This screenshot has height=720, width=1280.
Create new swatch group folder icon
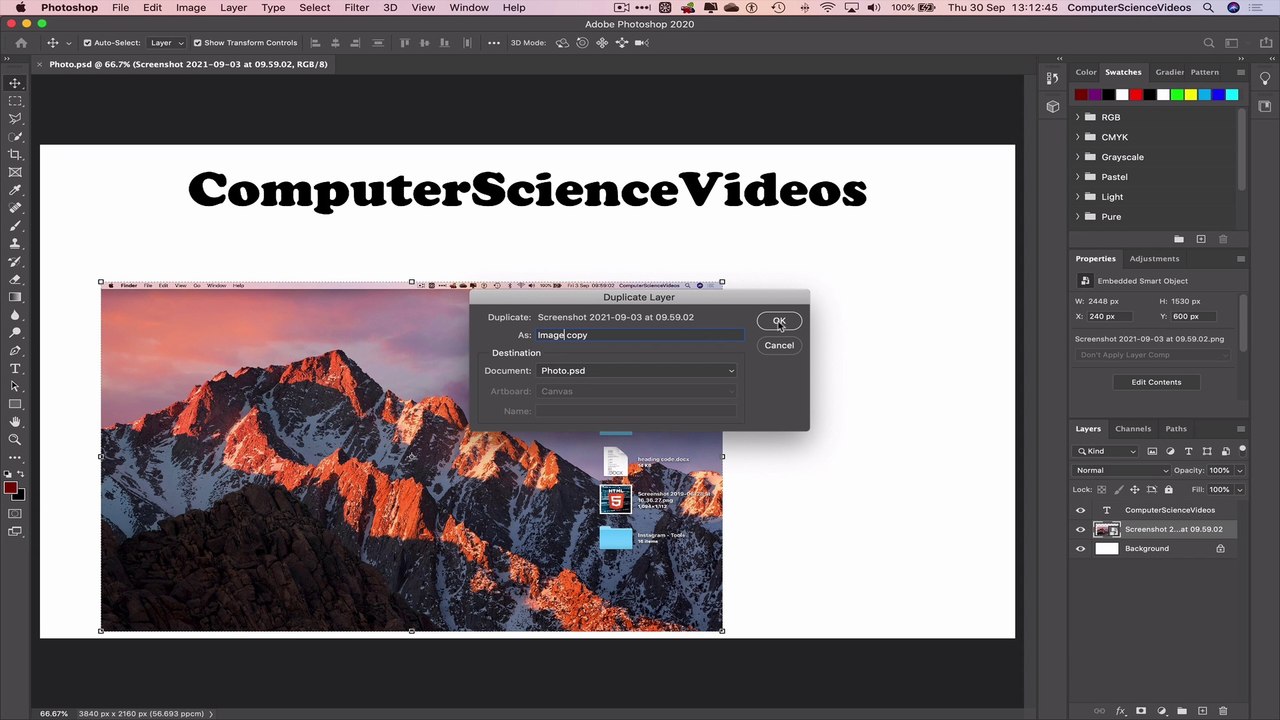(x=1179, y=239)
